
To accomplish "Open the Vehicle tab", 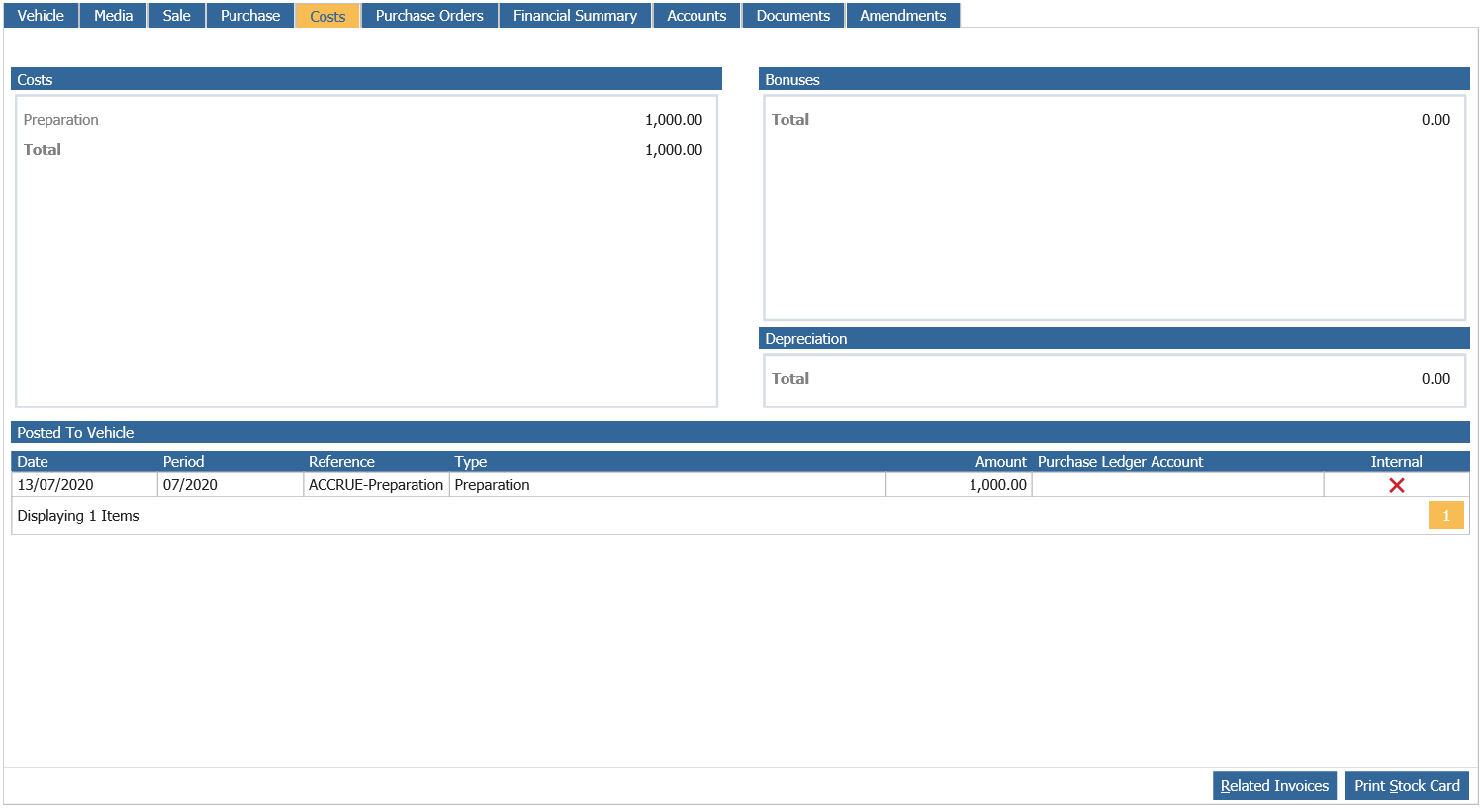I will 41,16.
